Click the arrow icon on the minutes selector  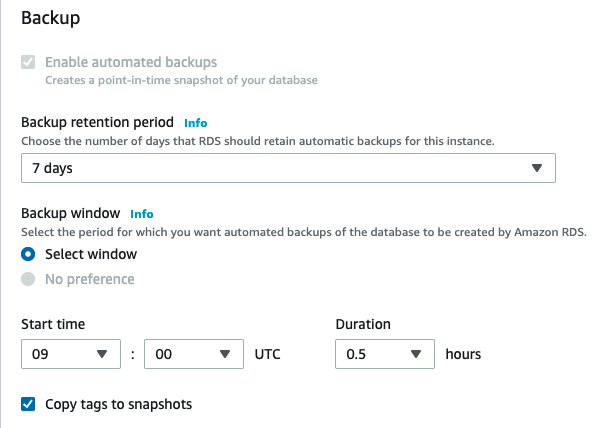click(225, 354)
